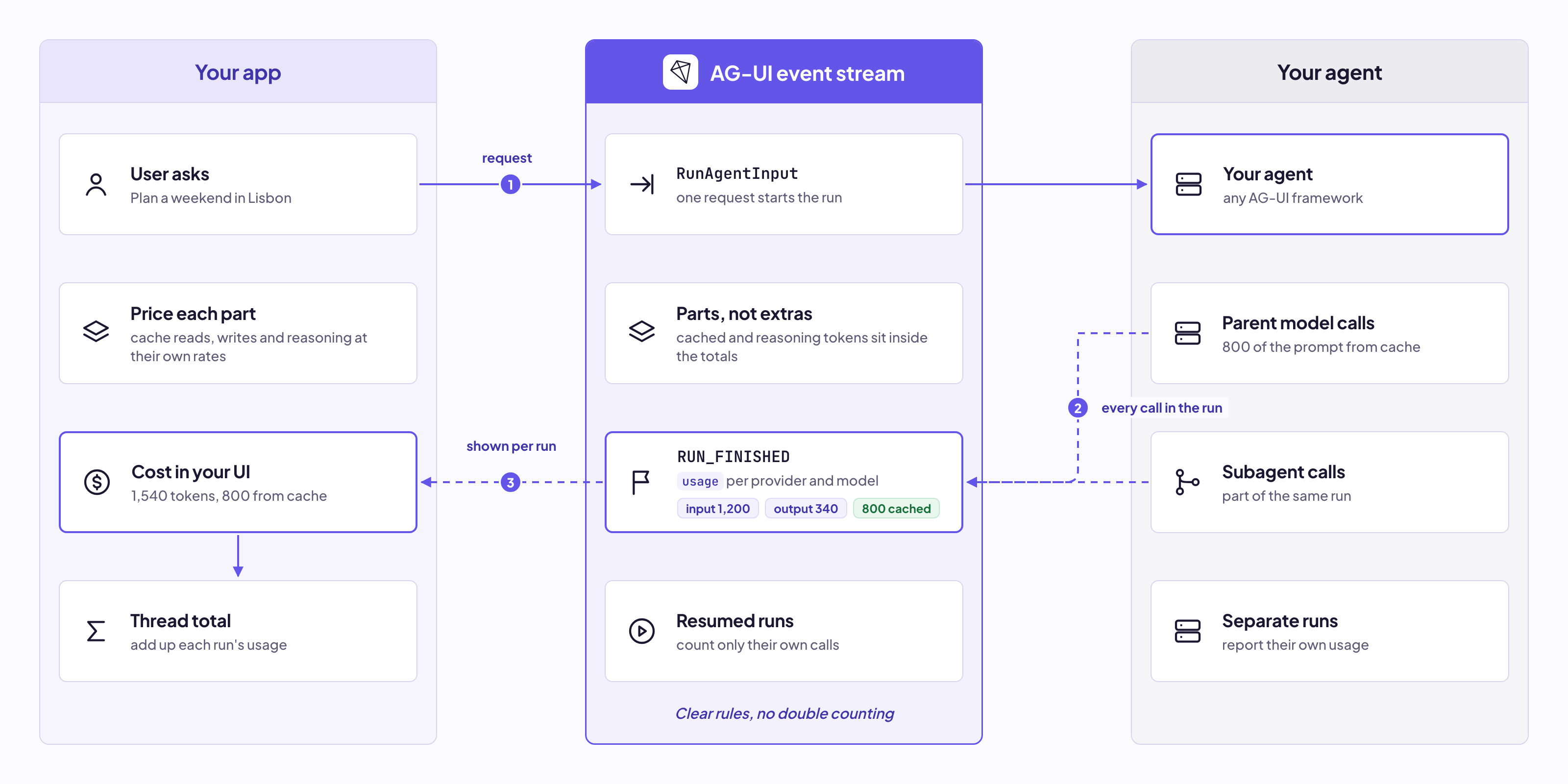Click the layers icon beside Parts, not extras
The height and width of the screenshot is (784, 1568).
point(641,332)
